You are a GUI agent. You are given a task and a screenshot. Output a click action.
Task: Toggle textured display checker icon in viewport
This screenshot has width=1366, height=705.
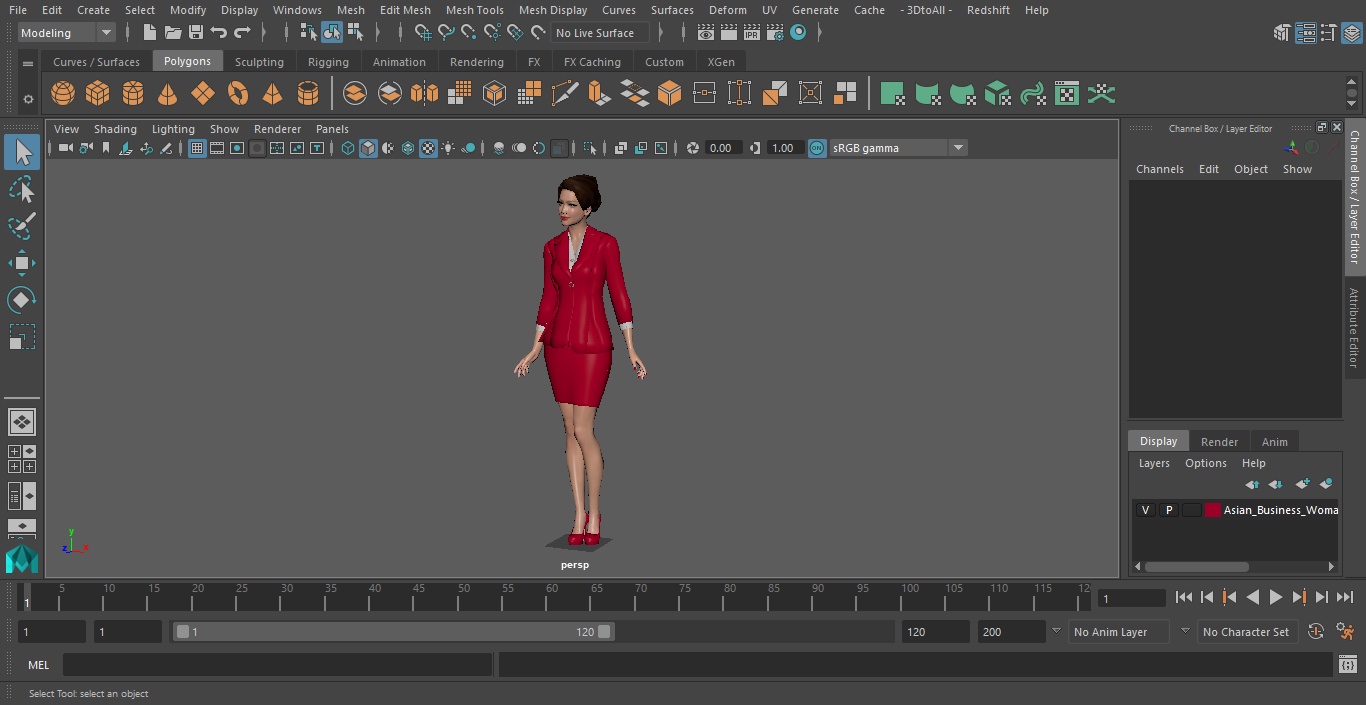[428, 148]
